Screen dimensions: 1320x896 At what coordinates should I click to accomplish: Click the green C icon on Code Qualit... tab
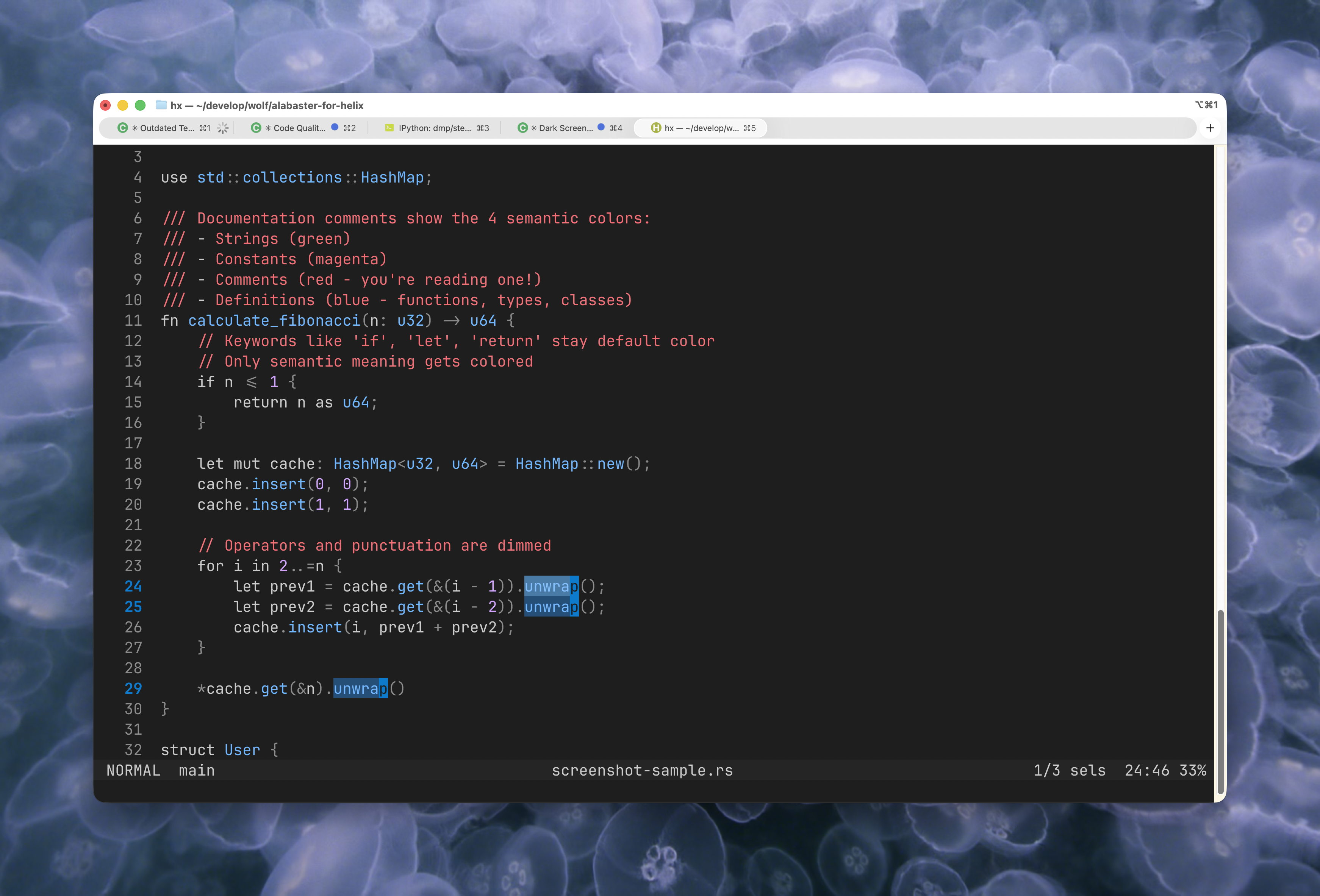(x=256, y=128)
